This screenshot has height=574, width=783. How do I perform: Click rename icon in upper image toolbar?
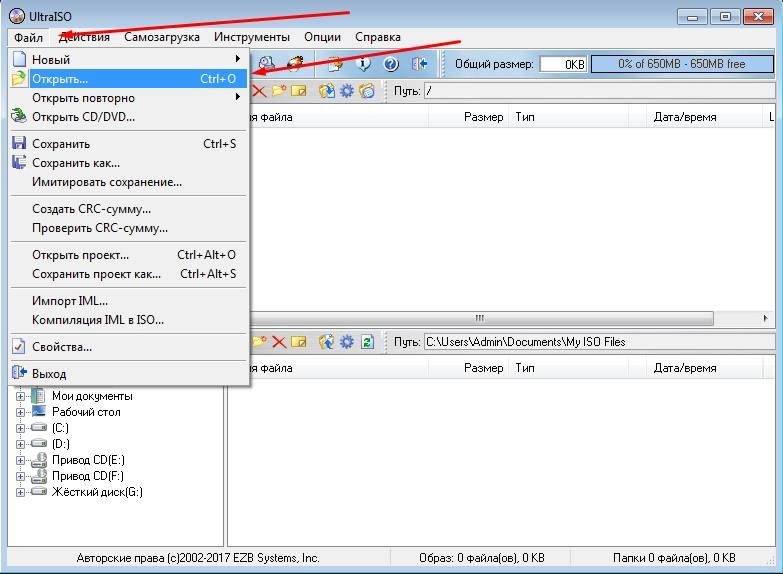[x=299, y=91]
